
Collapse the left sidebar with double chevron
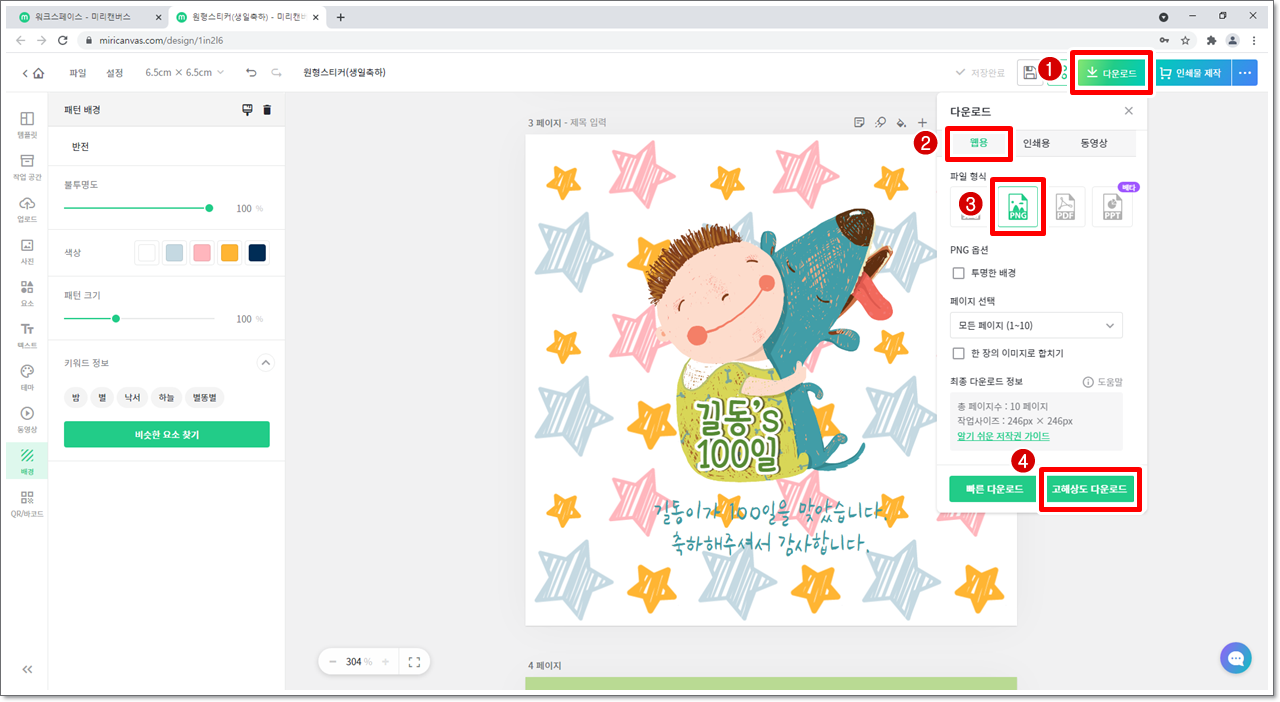click(x=27, y=669)
